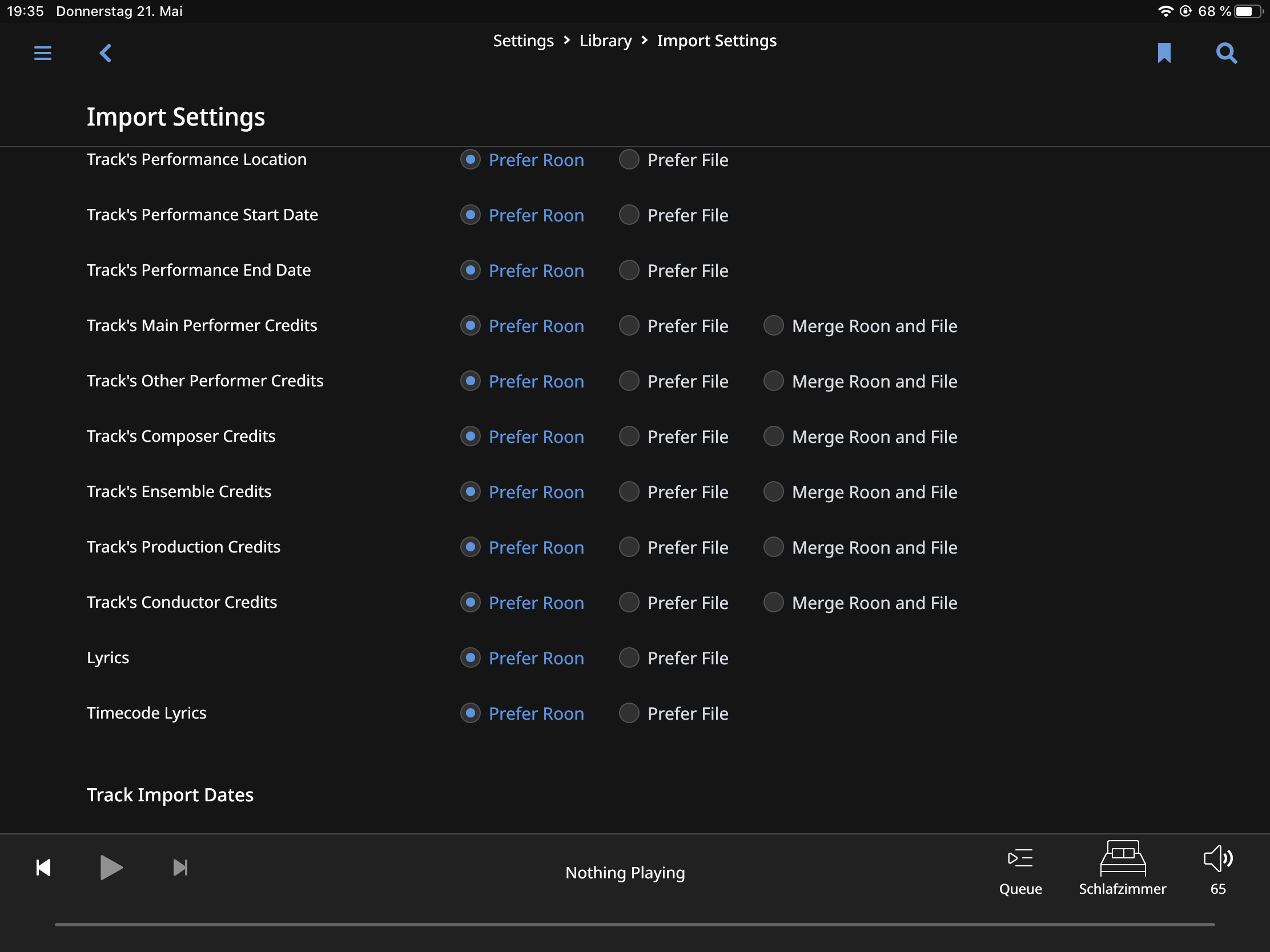Open the Schlafzimmer zone picker
The image size is (1270, 952).
pyautogui.click(x=1123, y=869)
